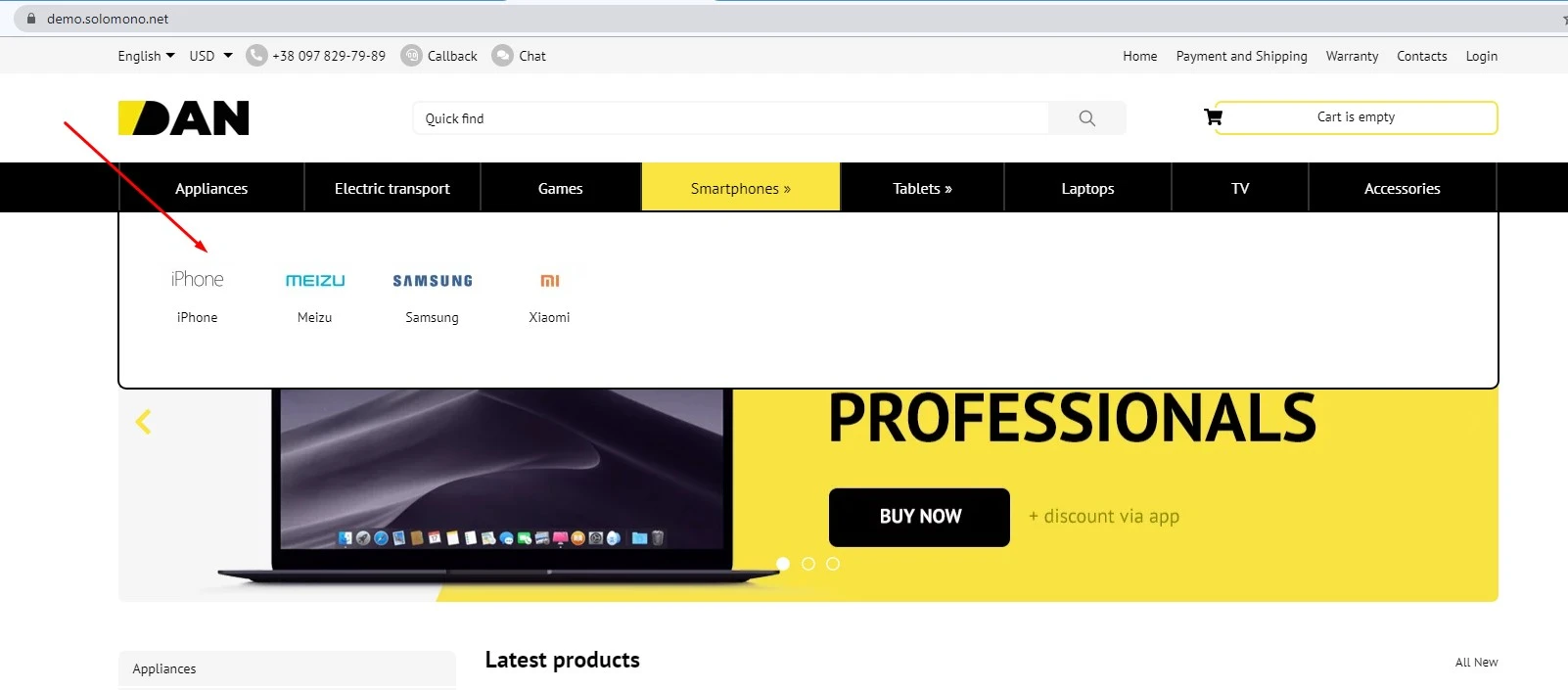Open the English language dropdown

click(146, 56)
